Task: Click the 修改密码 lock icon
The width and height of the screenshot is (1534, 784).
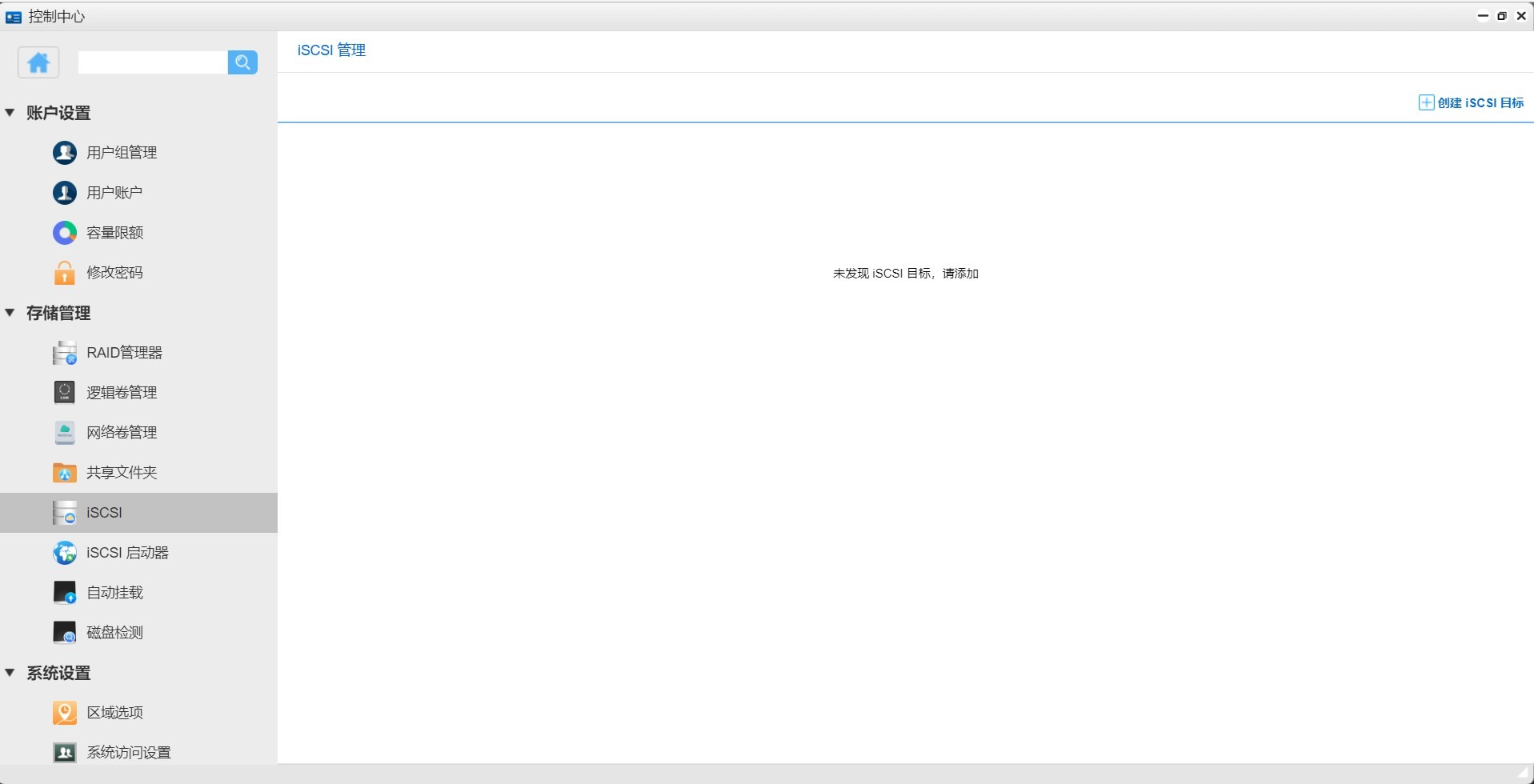Action: [65, 273]
